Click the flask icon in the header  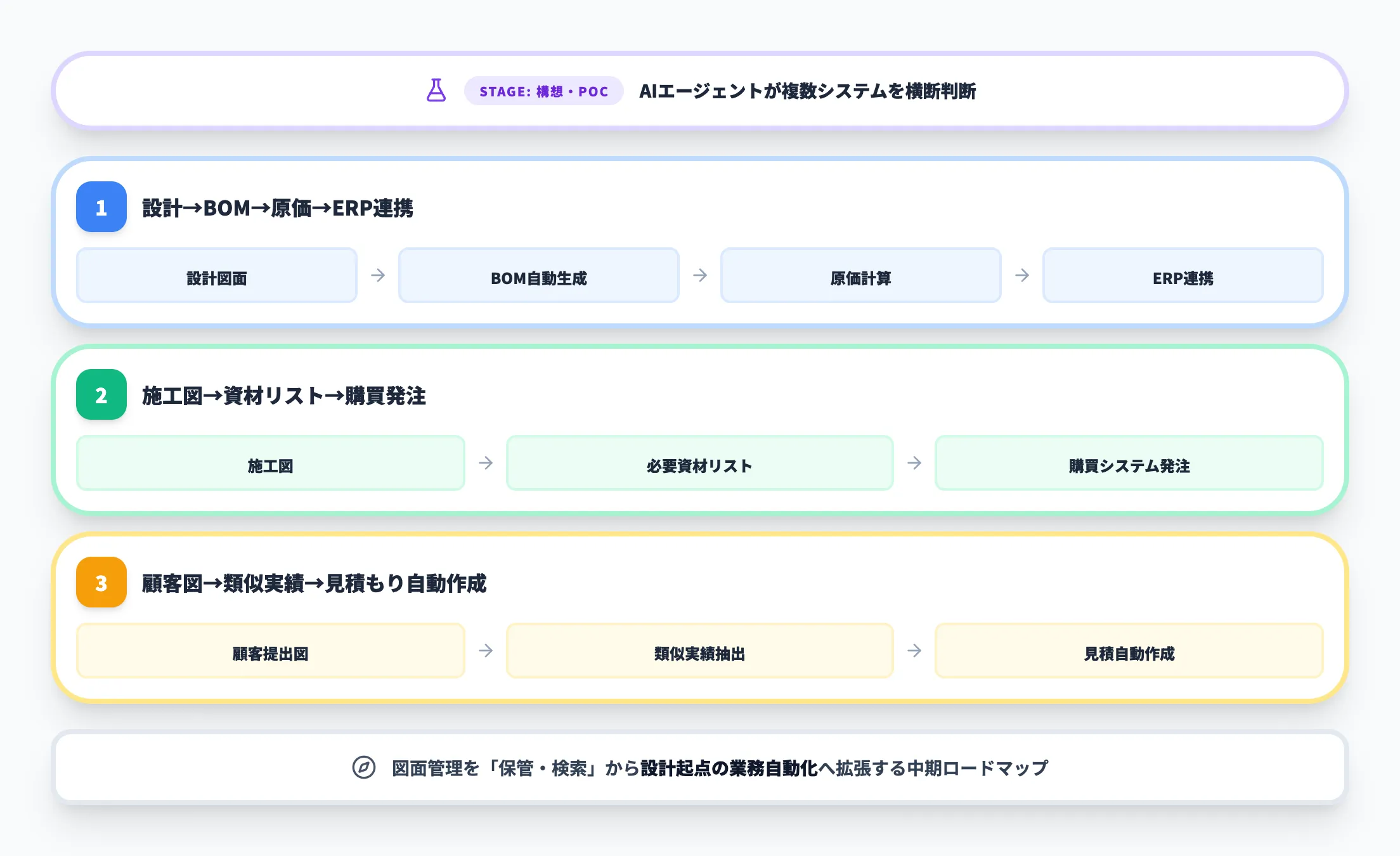[436, 91]
